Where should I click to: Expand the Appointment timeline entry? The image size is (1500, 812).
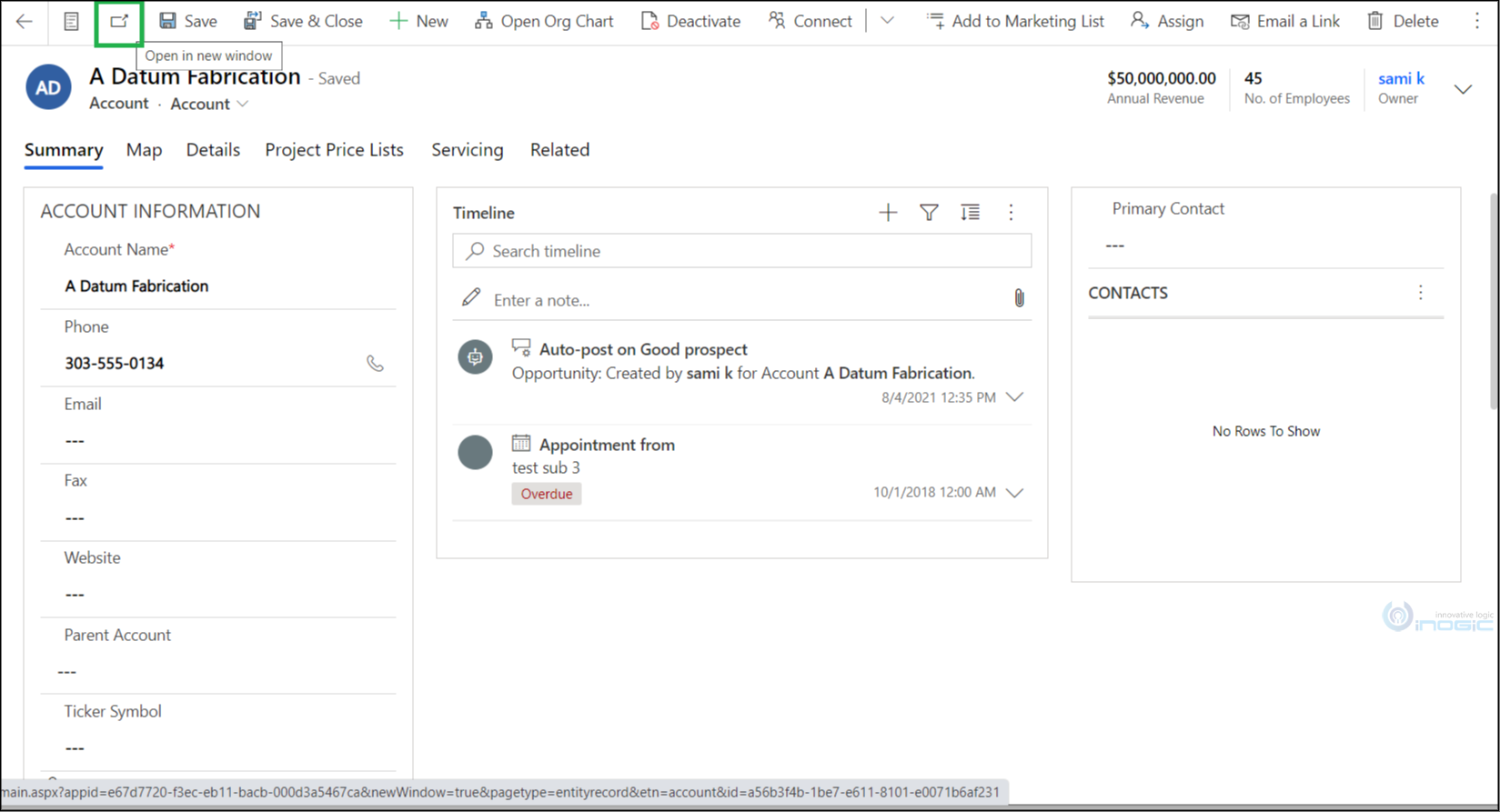click(x=1015, y=493)
